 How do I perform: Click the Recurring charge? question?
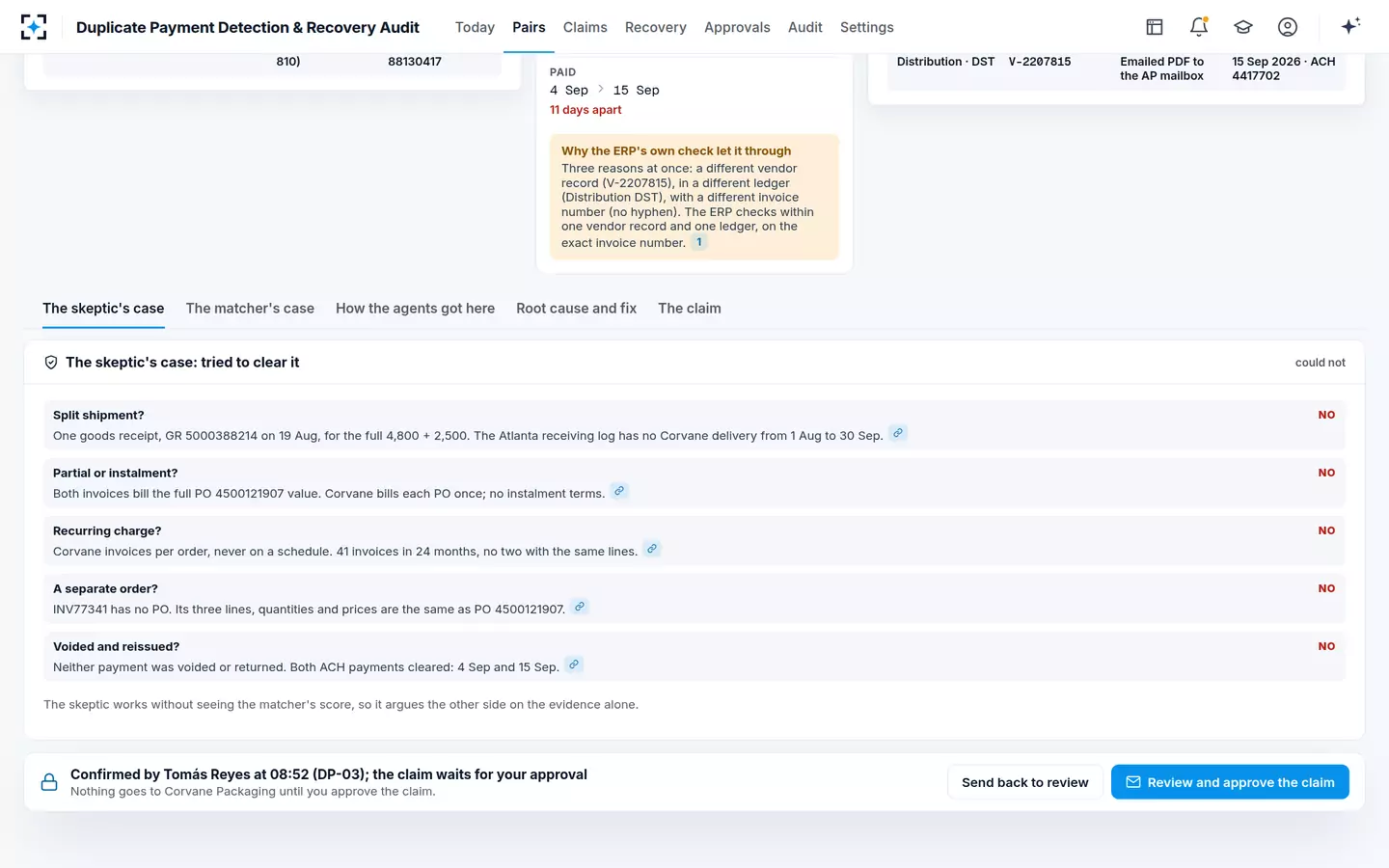107,530
